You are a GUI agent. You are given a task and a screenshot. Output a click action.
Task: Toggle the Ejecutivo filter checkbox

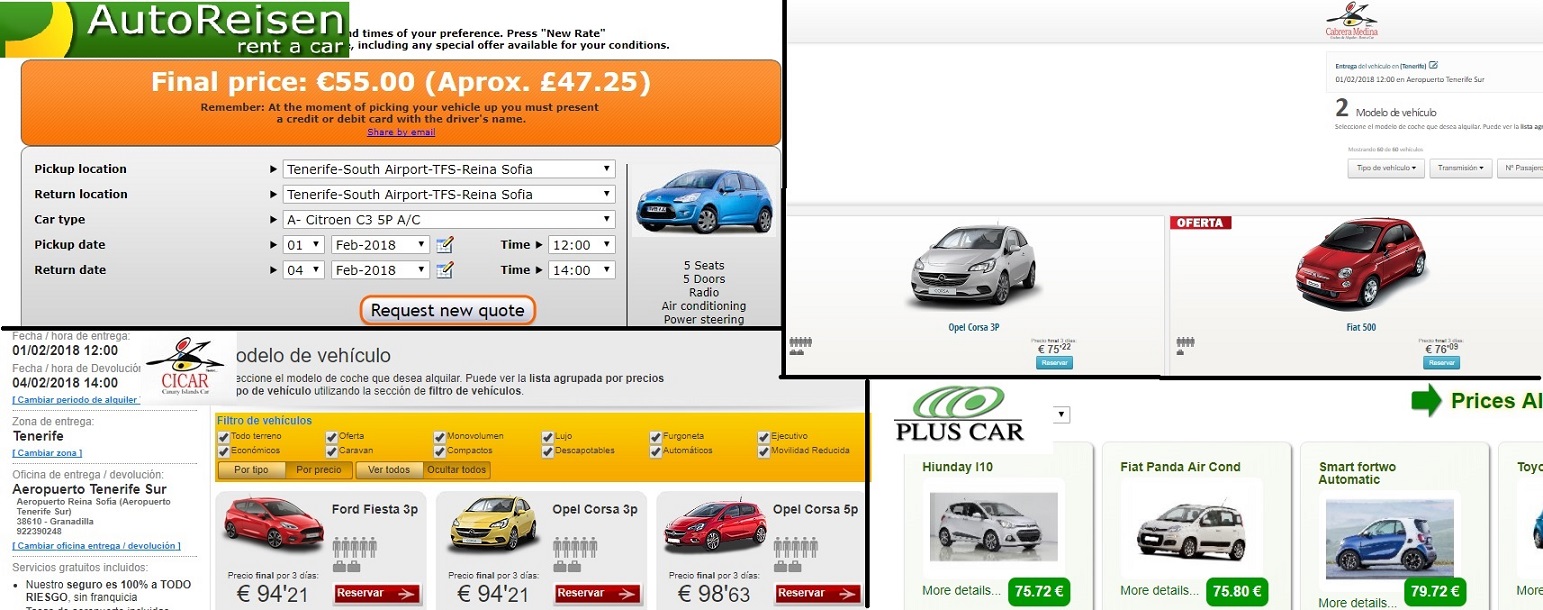coord(764,437)
